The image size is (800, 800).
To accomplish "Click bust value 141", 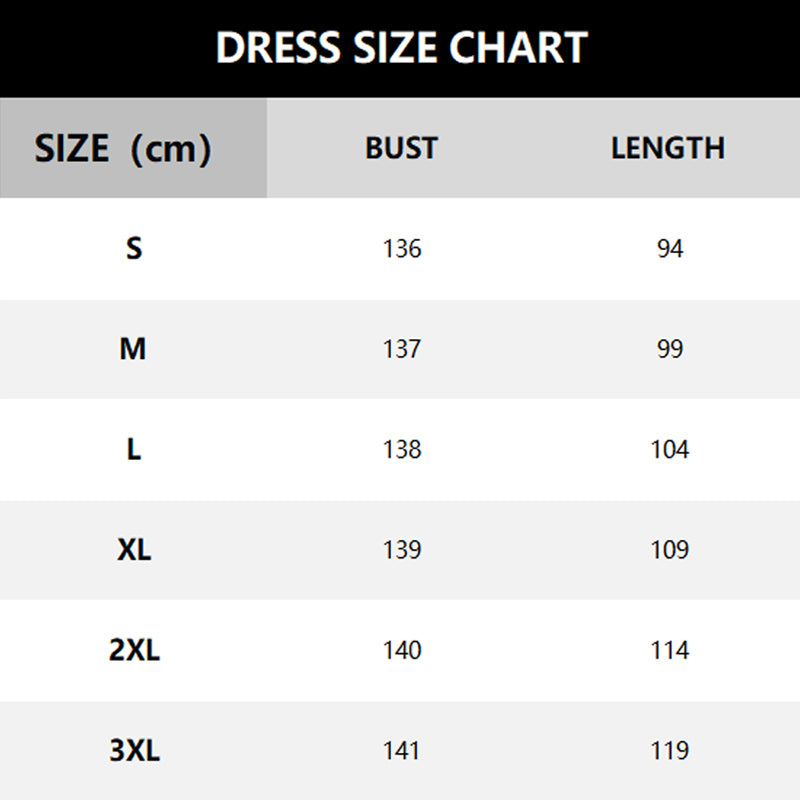I will point(402,751).
